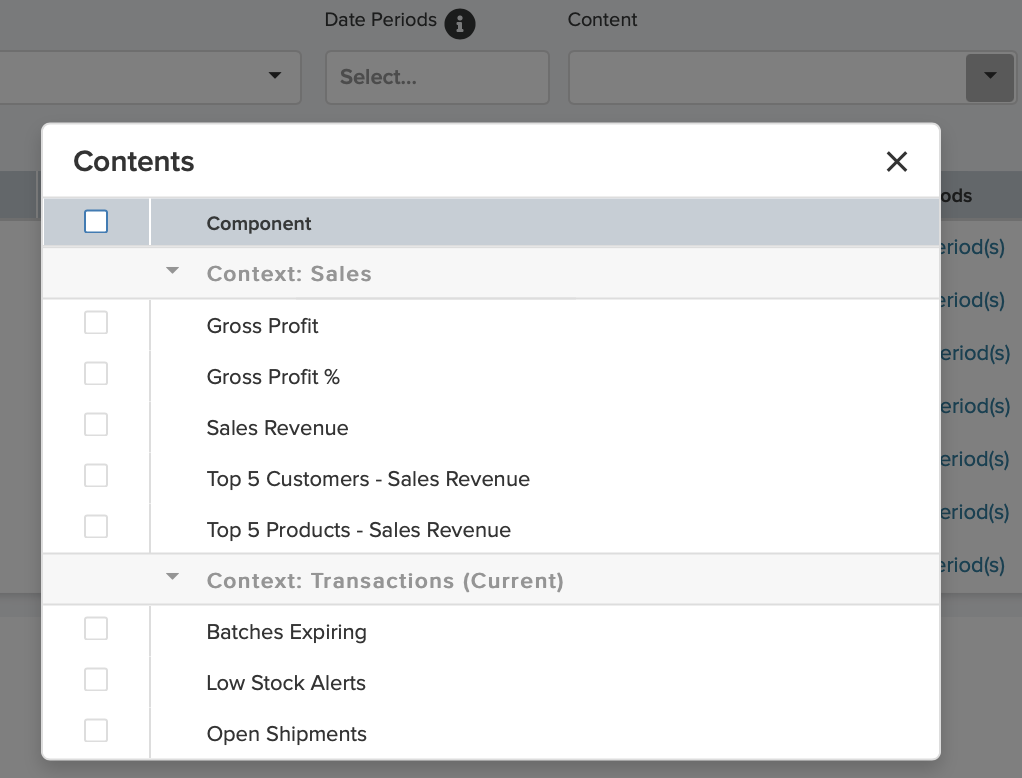Collapse the Context: Transactions (Current) group arrow

[x=172, y=577]
